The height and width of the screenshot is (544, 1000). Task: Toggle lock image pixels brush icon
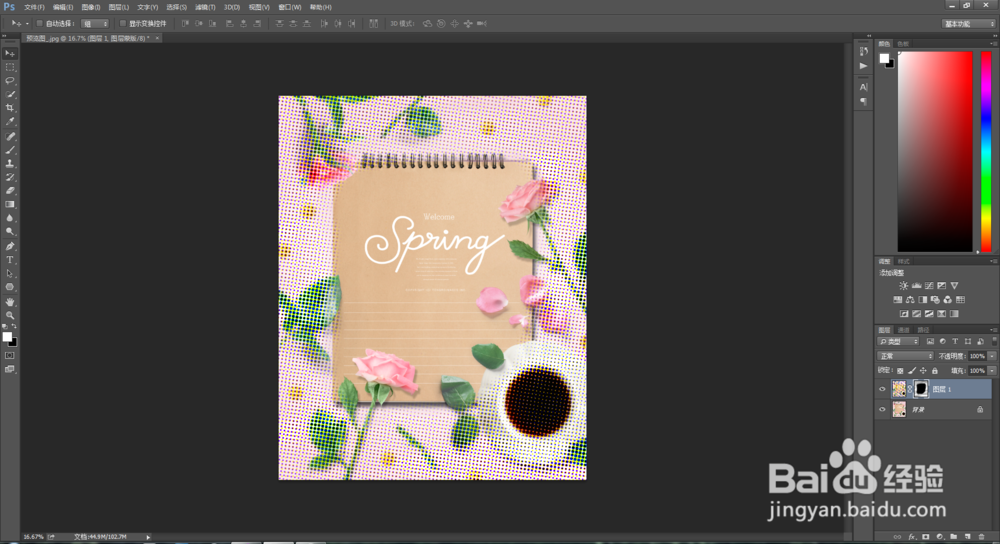pos(911,371)
